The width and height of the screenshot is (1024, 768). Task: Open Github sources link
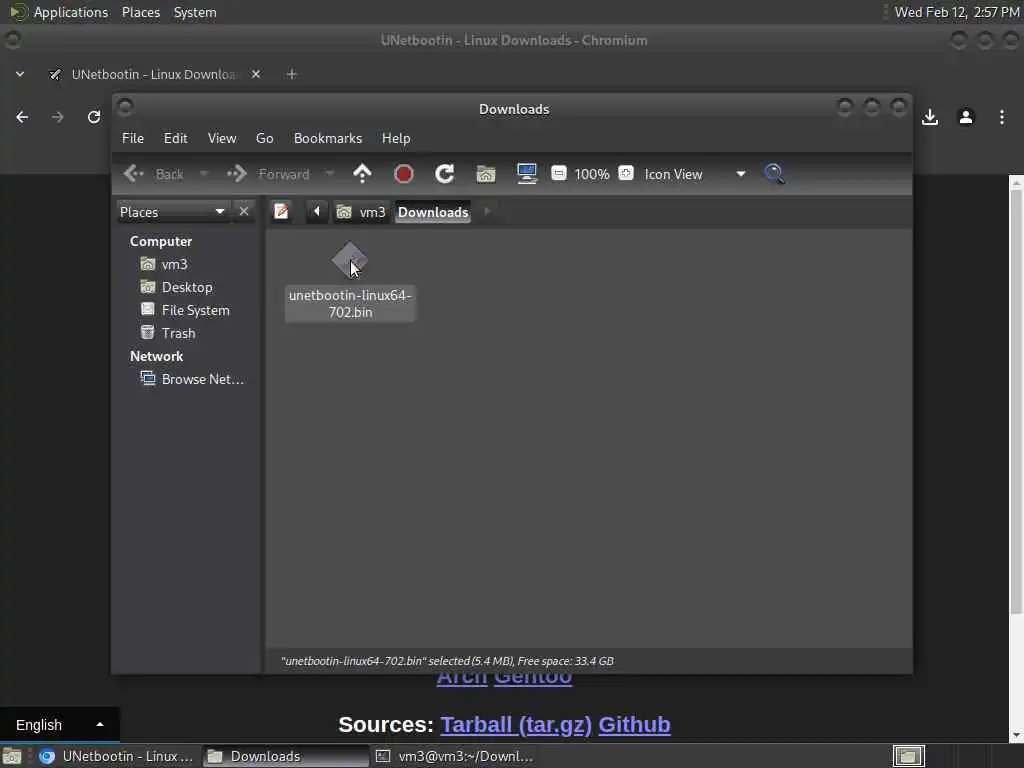634,724
